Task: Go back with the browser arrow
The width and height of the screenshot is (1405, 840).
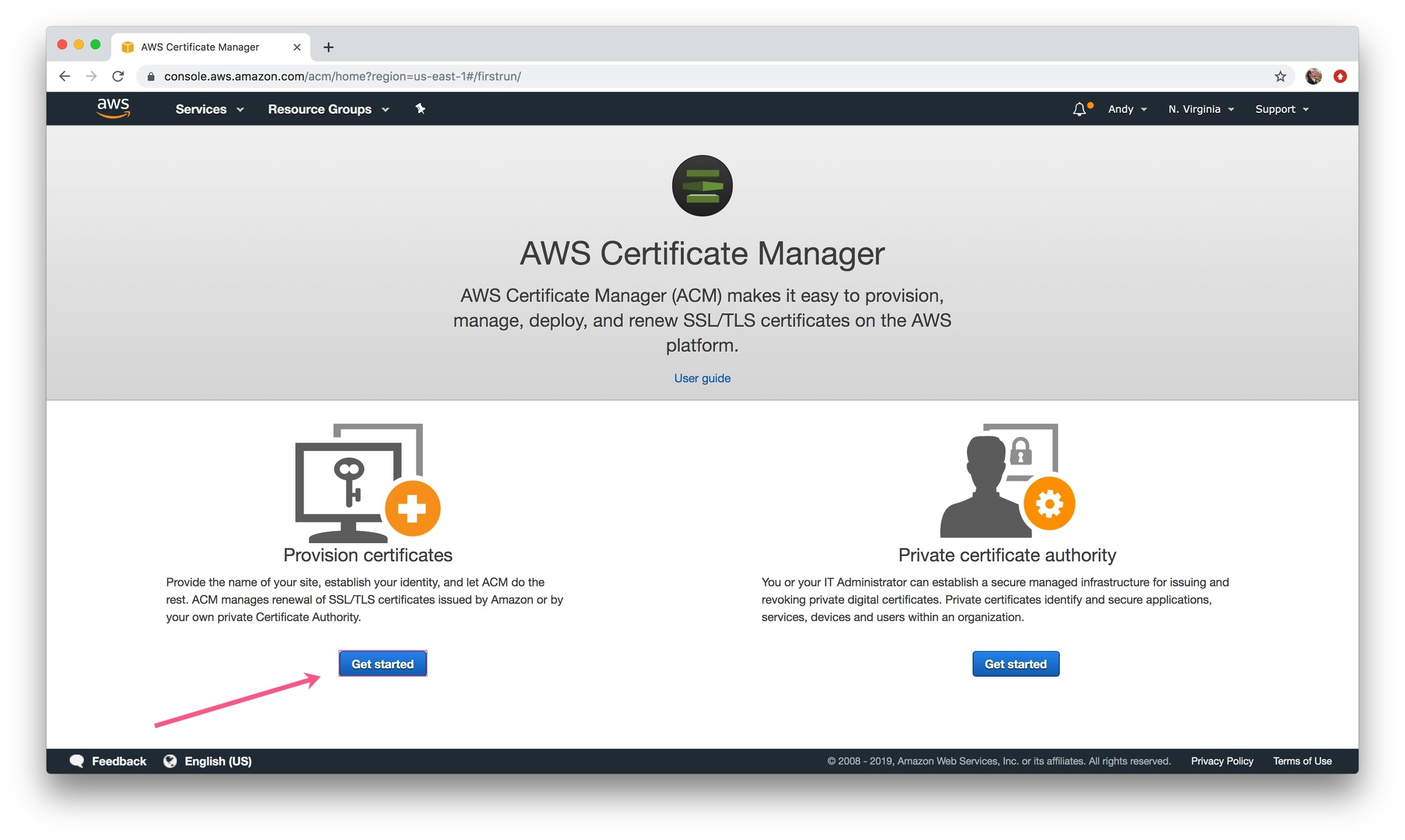Action: pyautogui.click(x=65, y=76)
